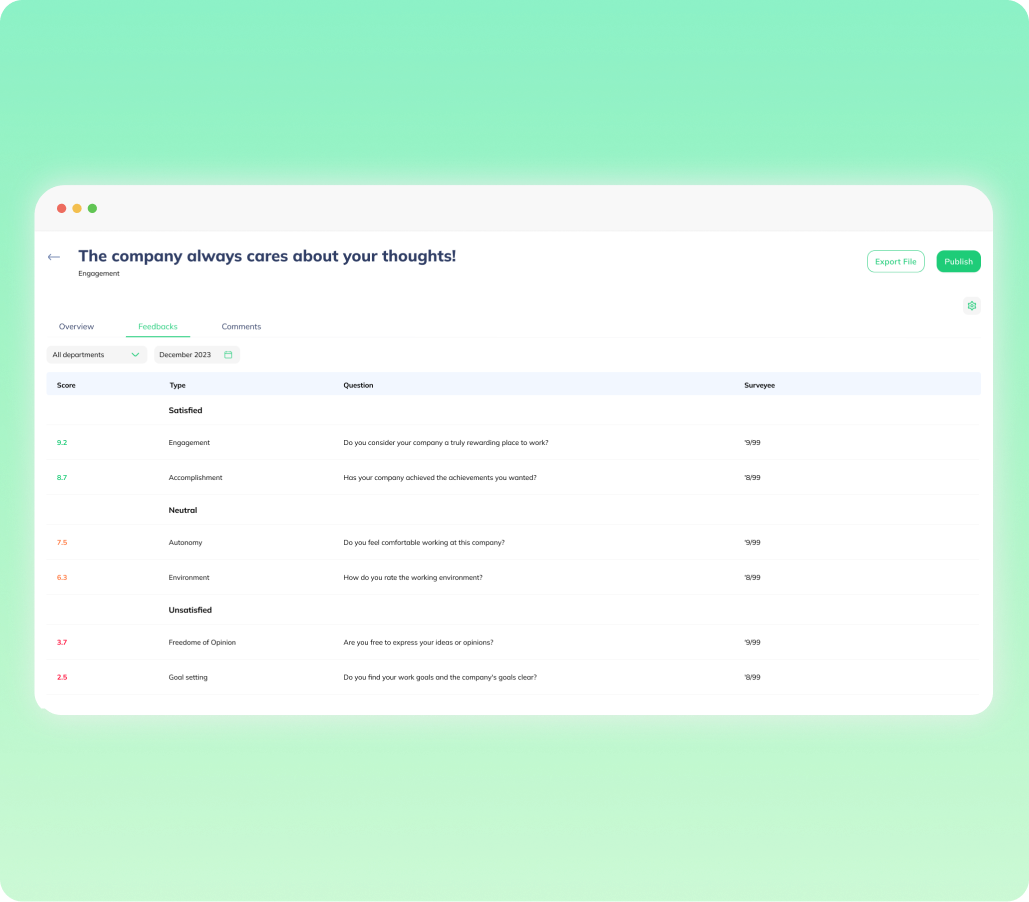Image resolution: width=1029 pixels, height=902 pixels.
Task: Select the Autonomy score 7.5 value
Action: coord(62,542)
